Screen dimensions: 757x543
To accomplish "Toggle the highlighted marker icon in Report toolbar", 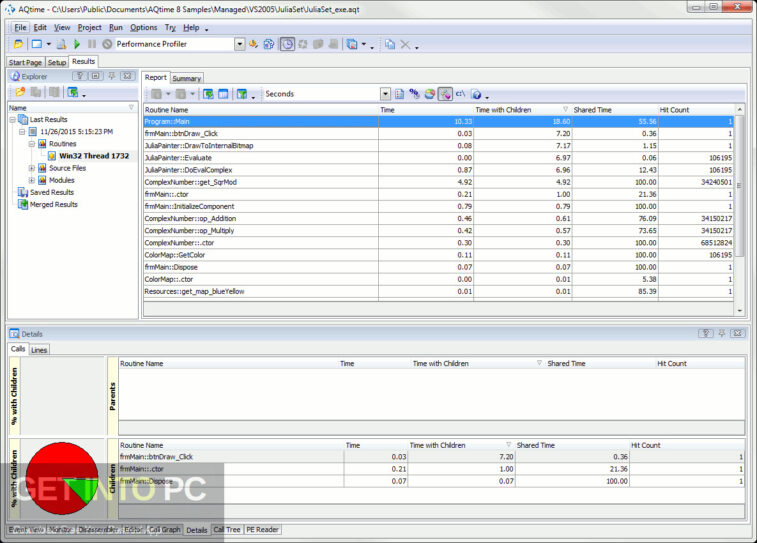I will [x=445, y=94].
